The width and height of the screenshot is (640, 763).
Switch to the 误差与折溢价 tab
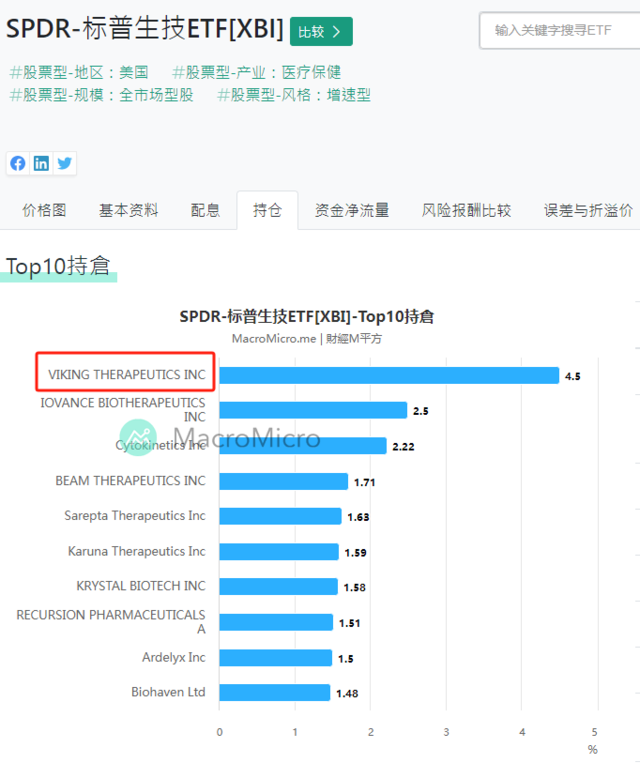[x=588, y=210]
